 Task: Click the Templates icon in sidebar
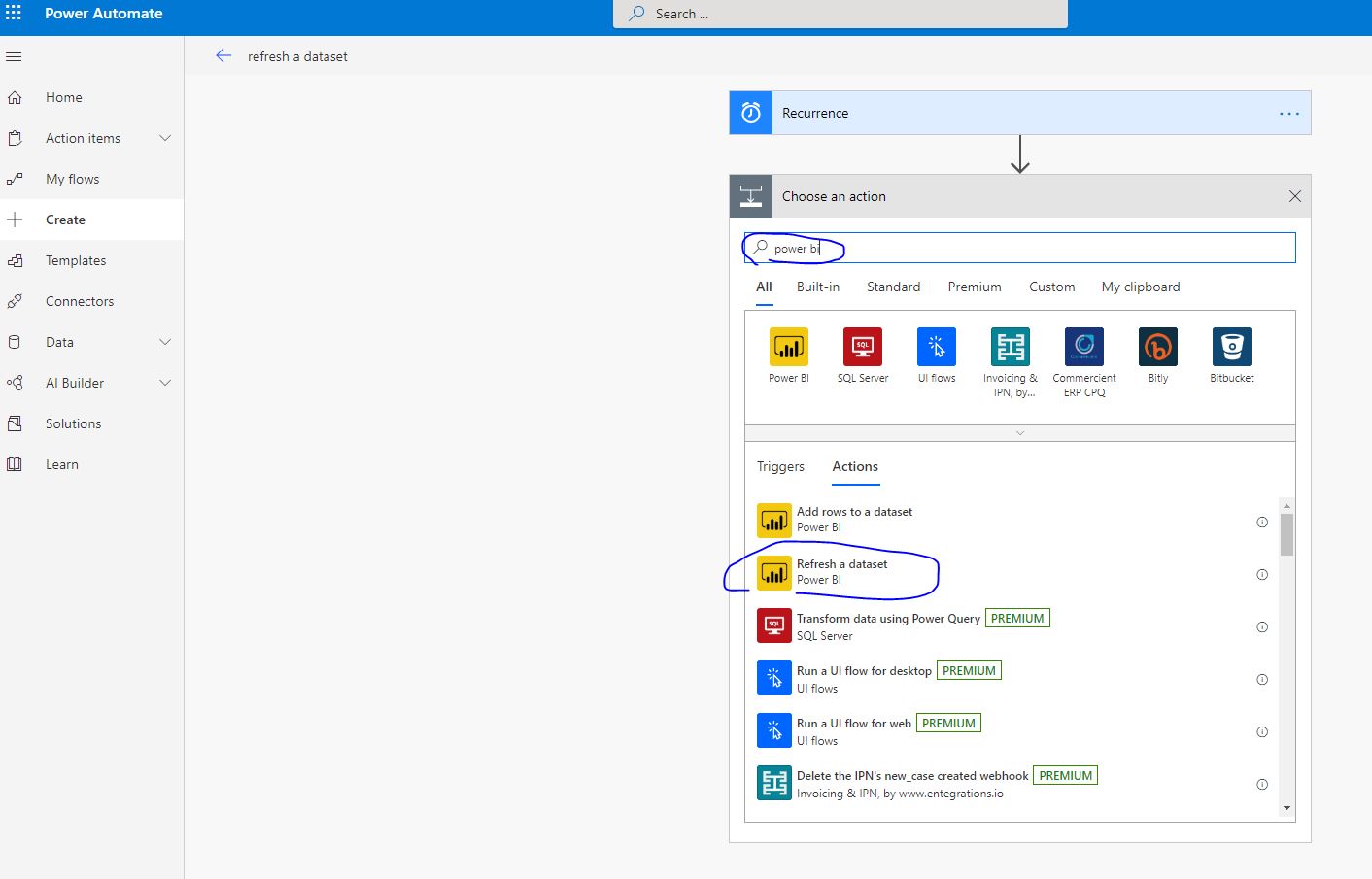15,260
